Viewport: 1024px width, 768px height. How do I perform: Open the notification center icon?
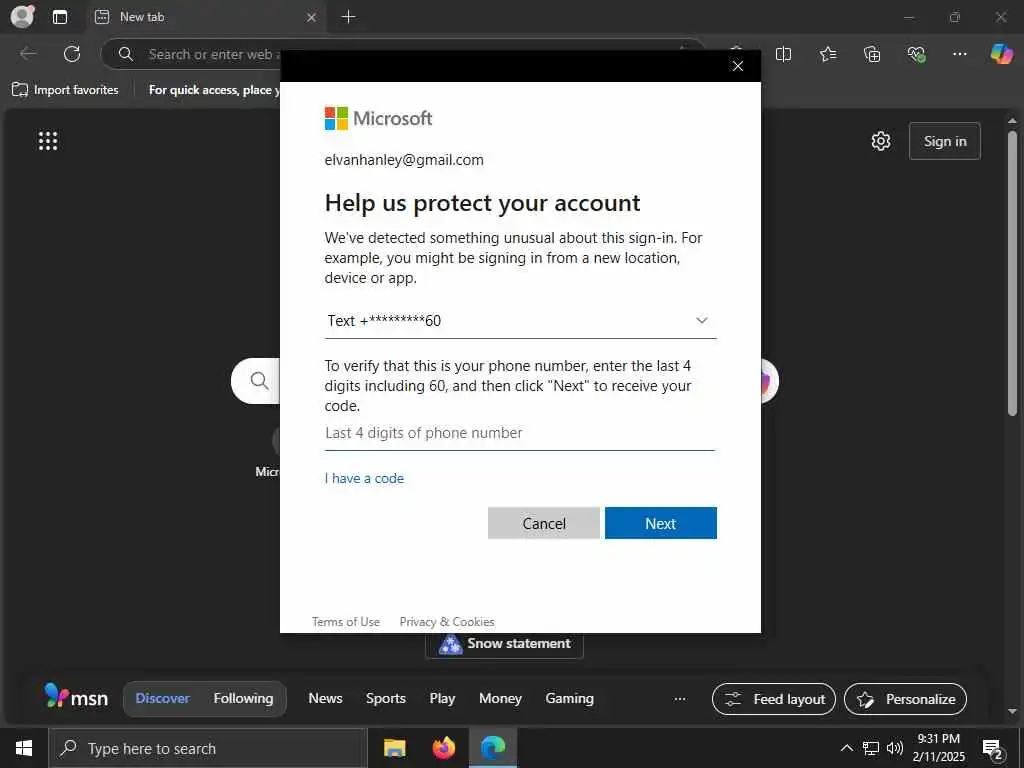(993, 749)
